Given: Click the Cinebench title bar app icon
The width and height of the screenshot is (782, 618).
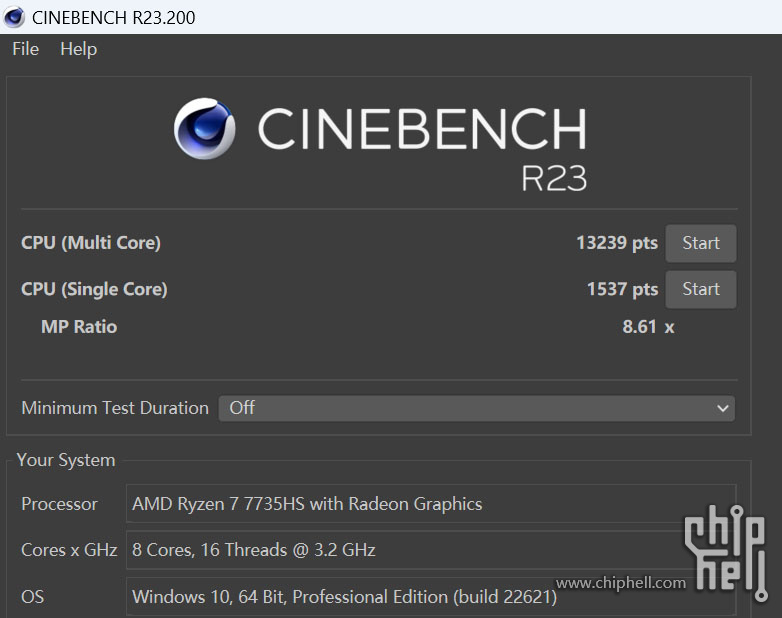Looking at the screenshot, I should tap(14, 17).
